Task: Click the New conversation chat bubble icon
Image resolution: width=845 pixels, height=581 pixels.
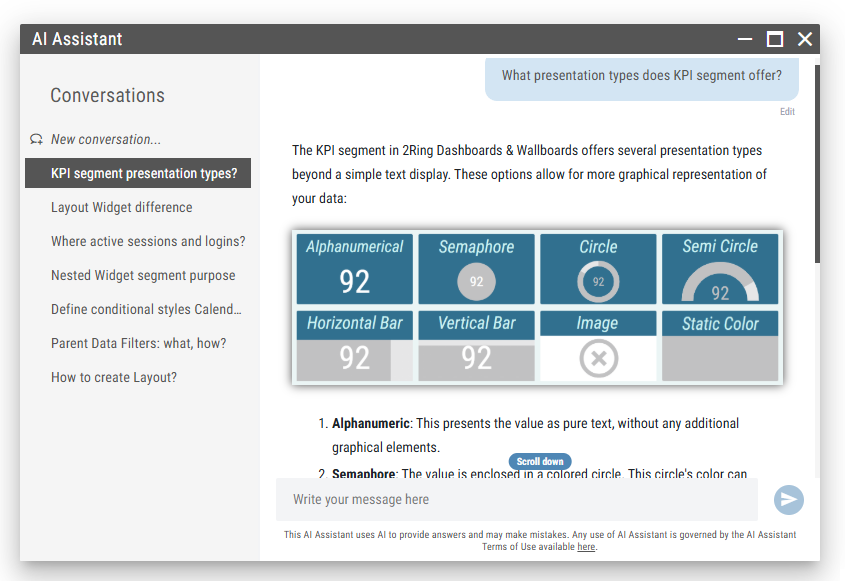Action: click(37, 140)
